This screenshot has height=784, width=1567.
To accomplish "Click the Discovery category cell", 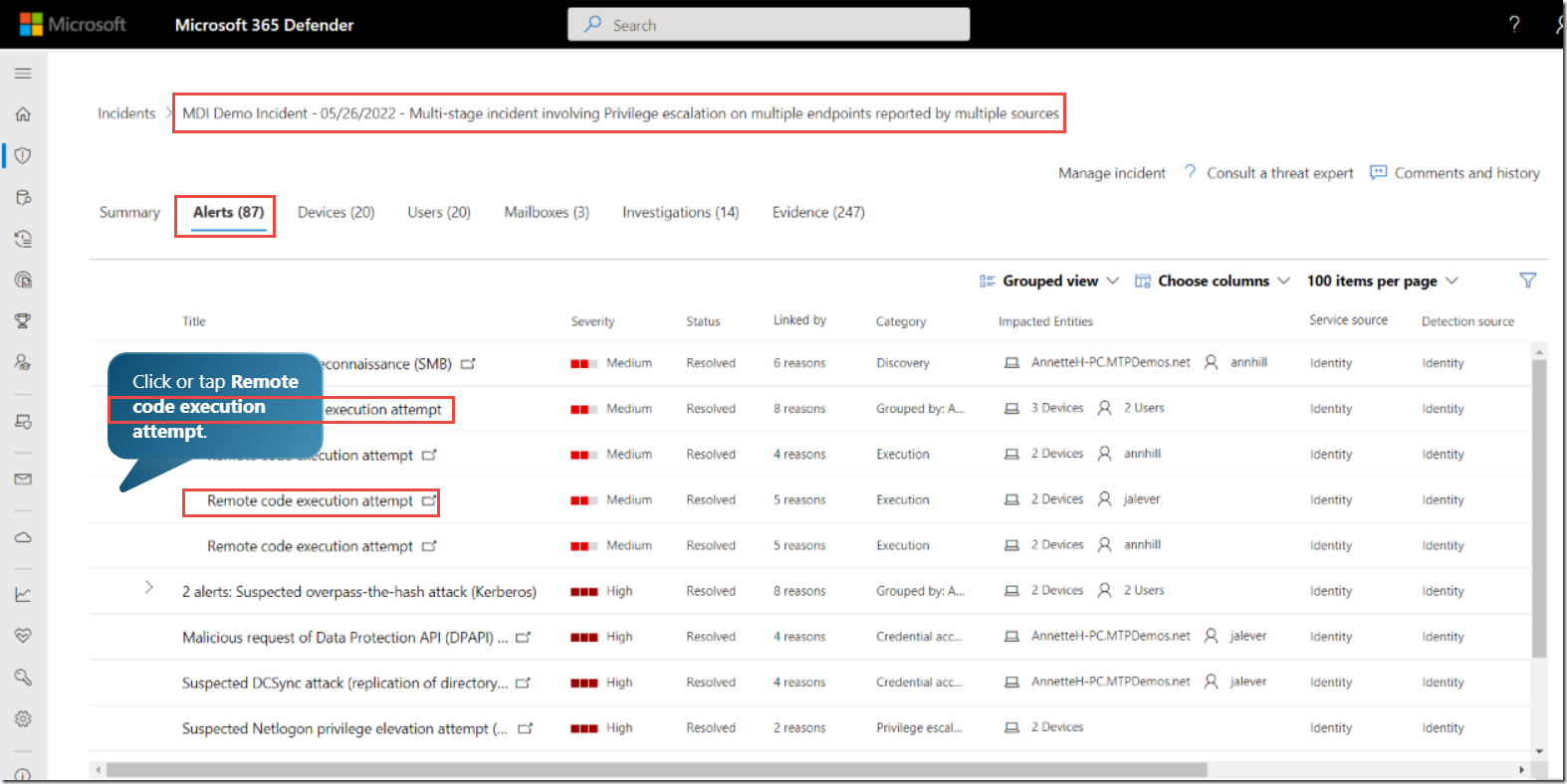I will (903, 363).
